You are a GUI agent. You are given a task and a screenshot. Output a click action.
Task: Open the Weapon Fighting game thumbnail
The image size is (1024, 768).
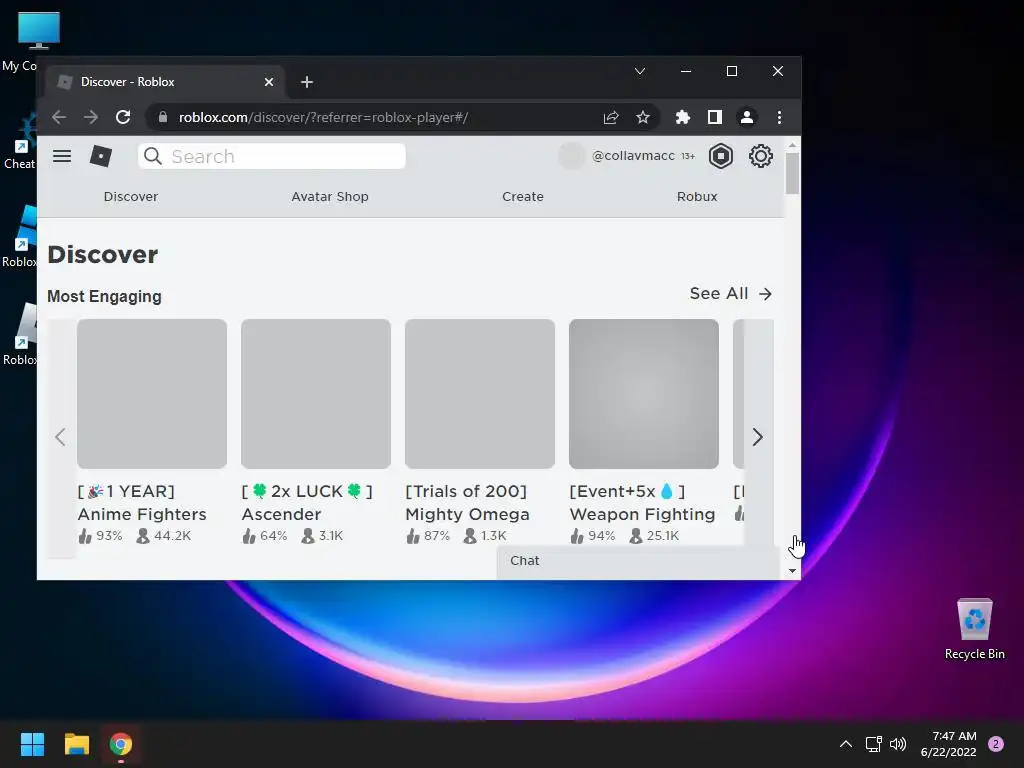point(644,394)
